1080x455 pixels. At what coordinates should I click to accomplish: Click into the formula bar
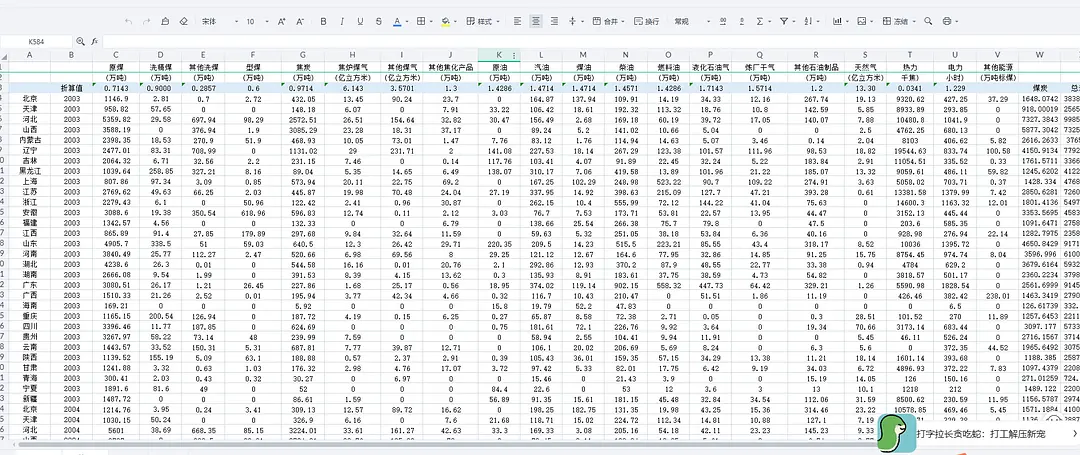(x=589, y=41)
